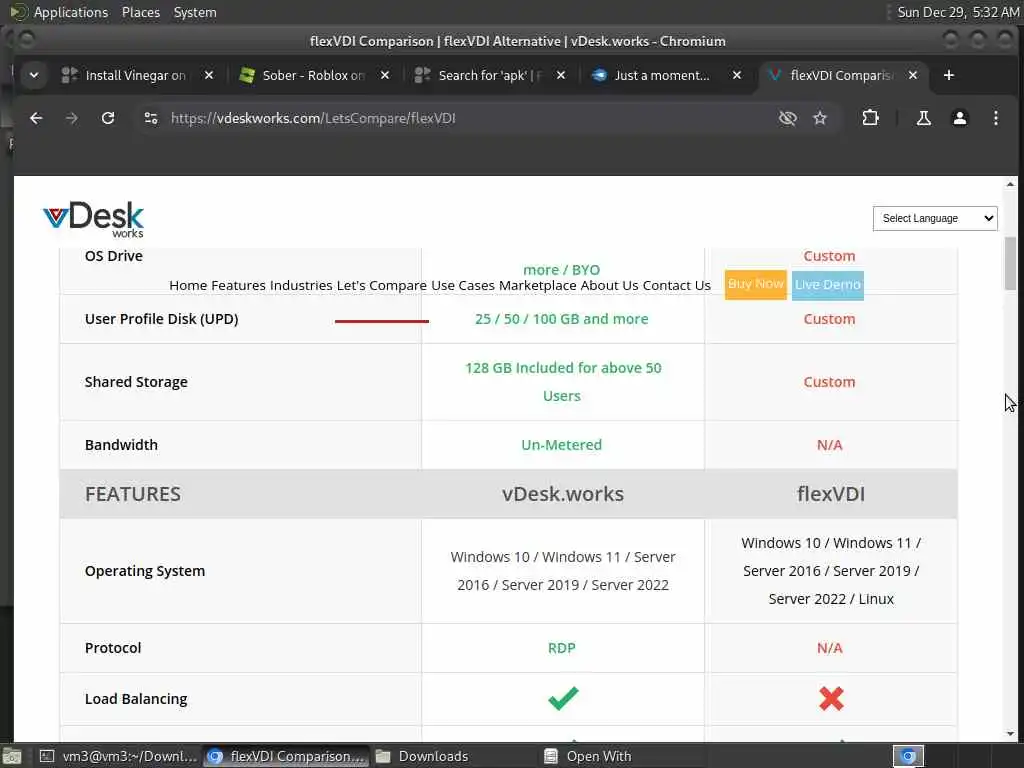This screenshot has width=1024, height=768.
Task: Click the page vertical scrollbar thumb
Action: [x=1010, y=263]
